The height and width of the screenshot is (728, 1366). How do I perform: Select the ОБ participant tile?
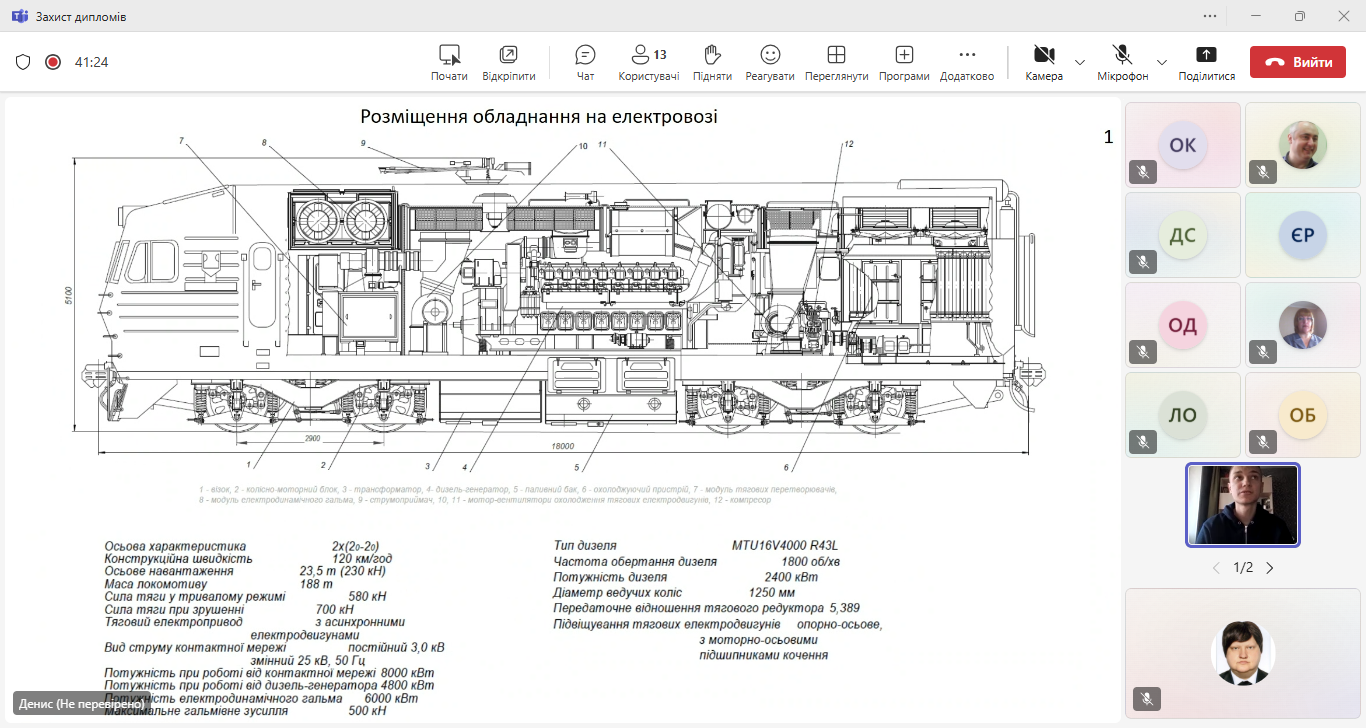pos(1303,415)
